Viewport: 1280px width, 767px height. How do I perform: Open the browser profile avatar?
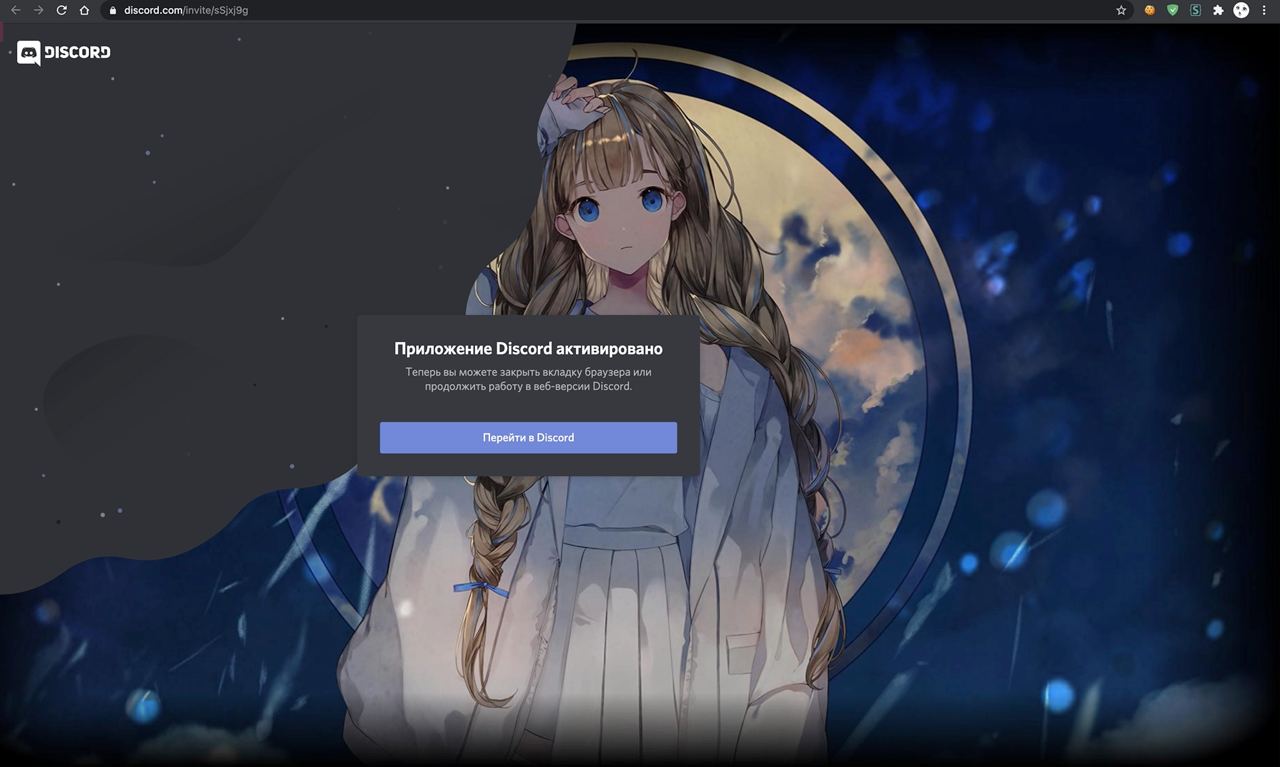1241,10
